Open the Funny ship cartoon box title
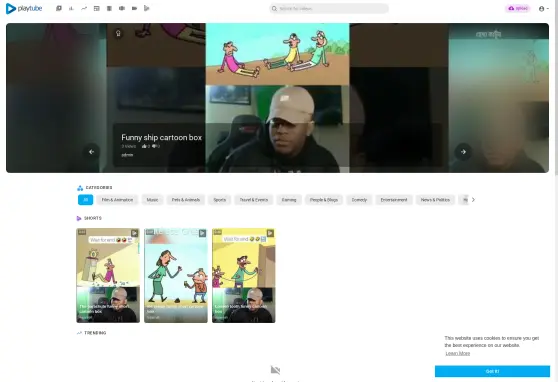The height and width of the screenshot is (382, 558). 162,137
